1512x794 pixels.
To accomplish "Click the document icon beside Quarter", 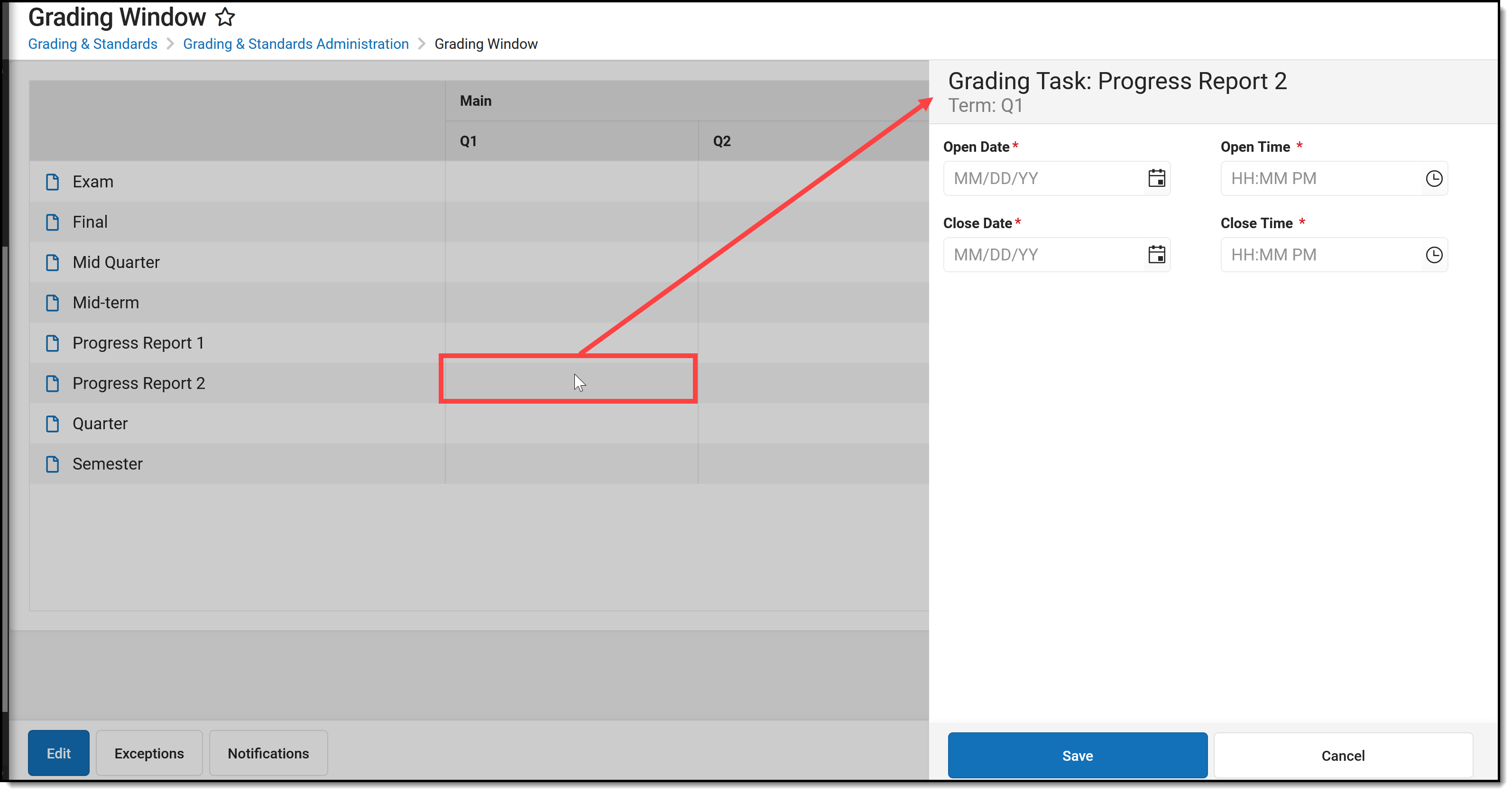I will coord(53,423).
